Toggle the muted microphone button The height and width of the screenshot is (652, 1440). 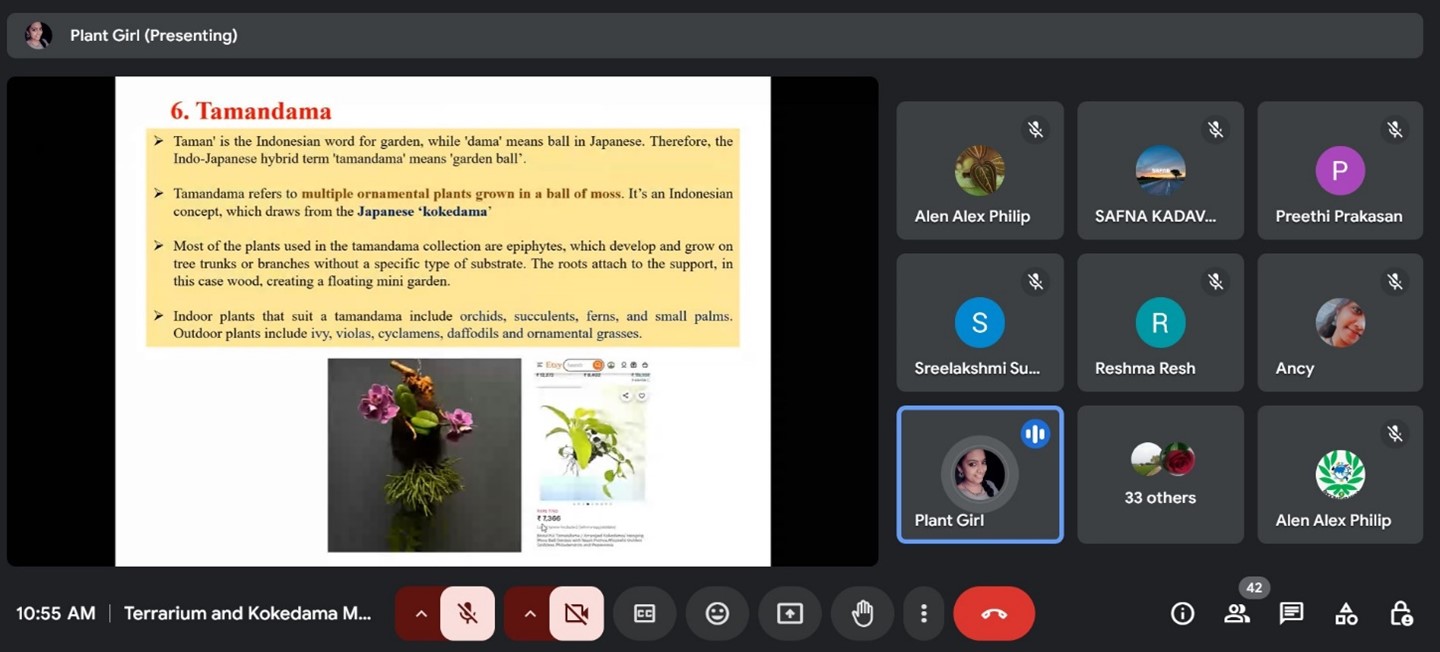click(467, 613)
